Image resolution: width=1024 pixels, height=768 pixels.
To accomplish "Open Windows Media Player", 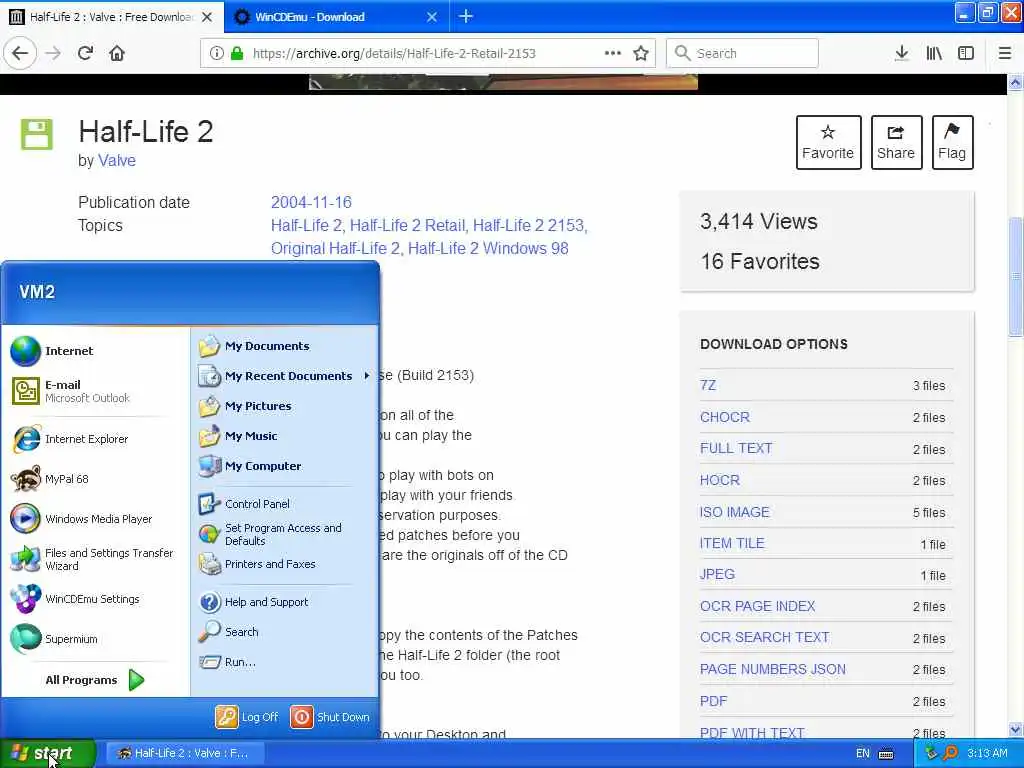I will [x=95, y=519].
